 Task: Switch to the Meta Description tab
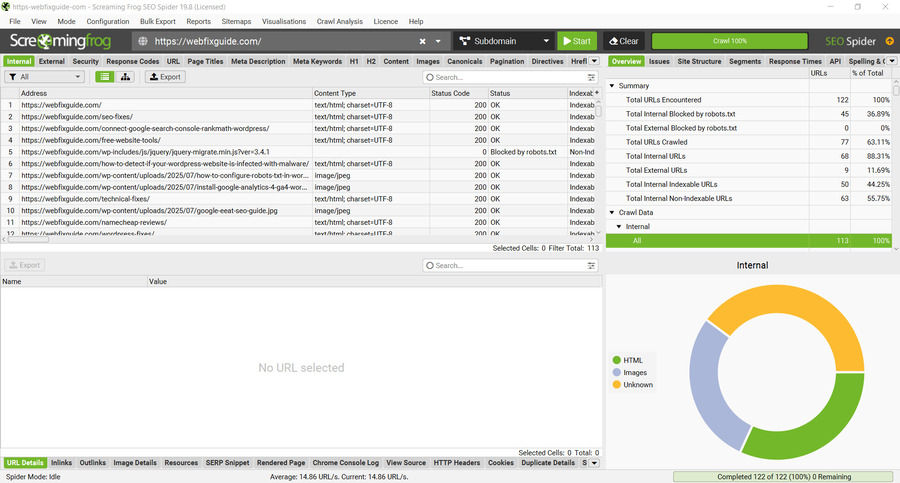pos(258,61)
